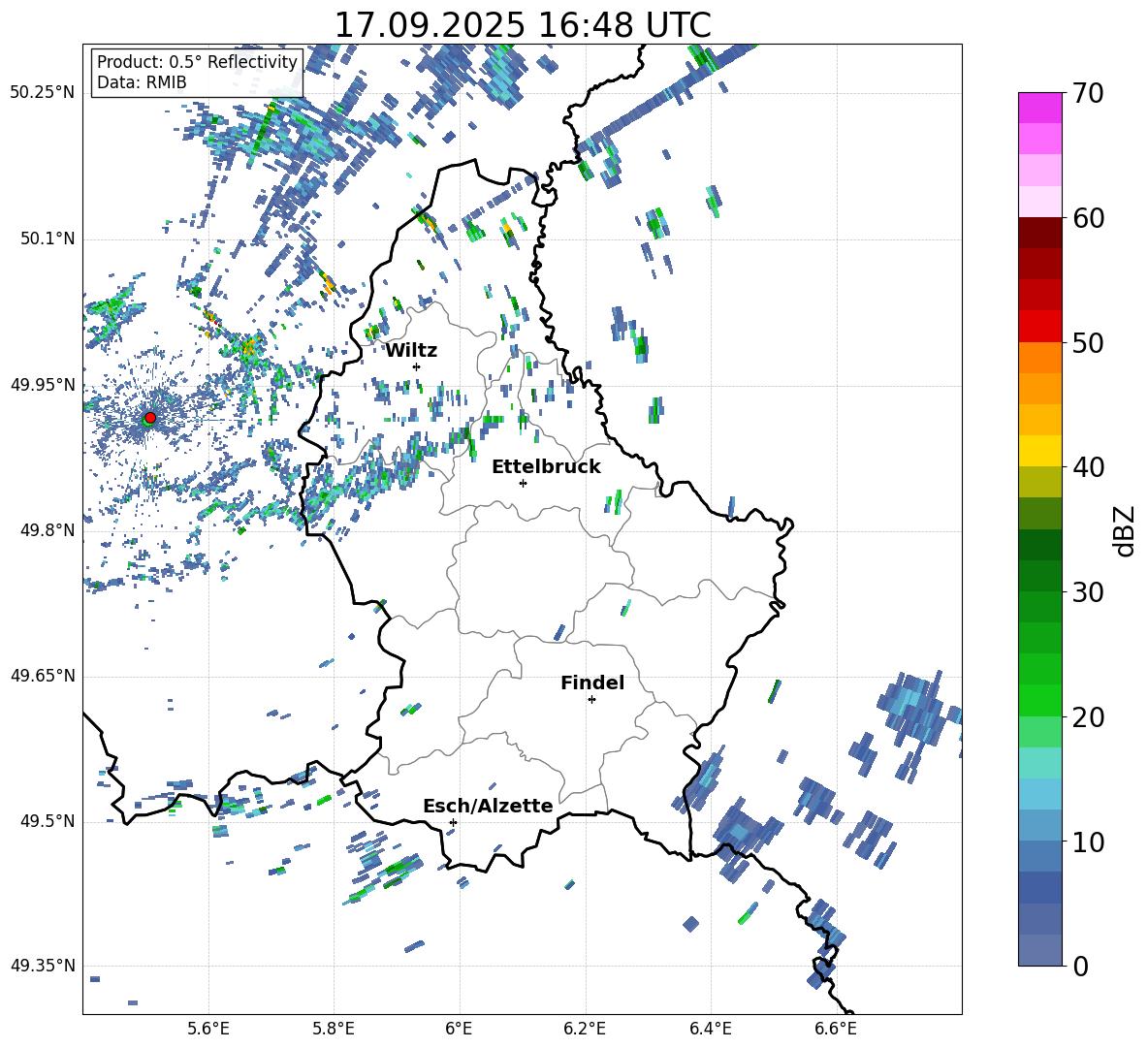Click the Wiltz city label

coord(411,351)
